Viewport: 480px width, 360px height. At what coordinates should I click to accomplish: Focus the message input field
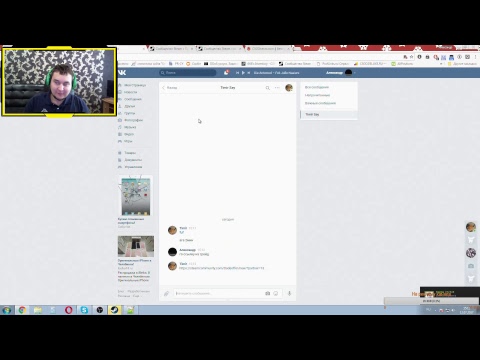pos(218,293)
